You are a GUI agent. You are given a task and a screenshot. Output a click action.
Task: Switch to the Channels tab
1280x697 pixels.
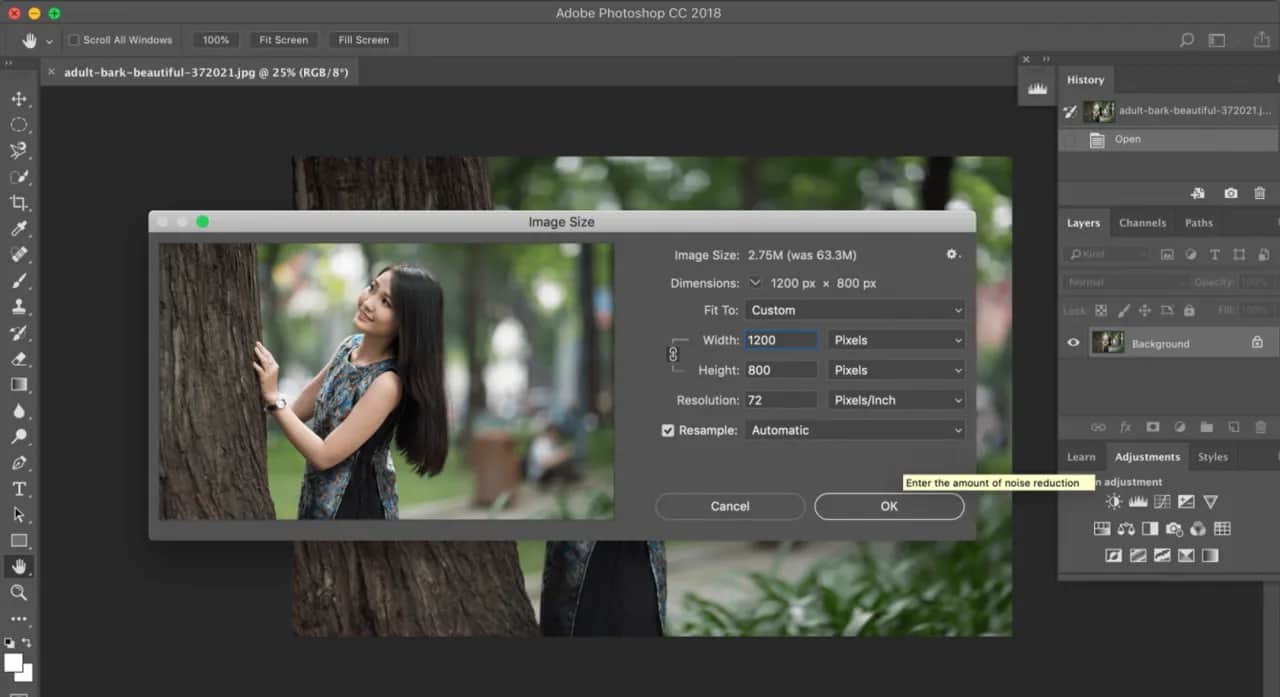click(1142, 223)
